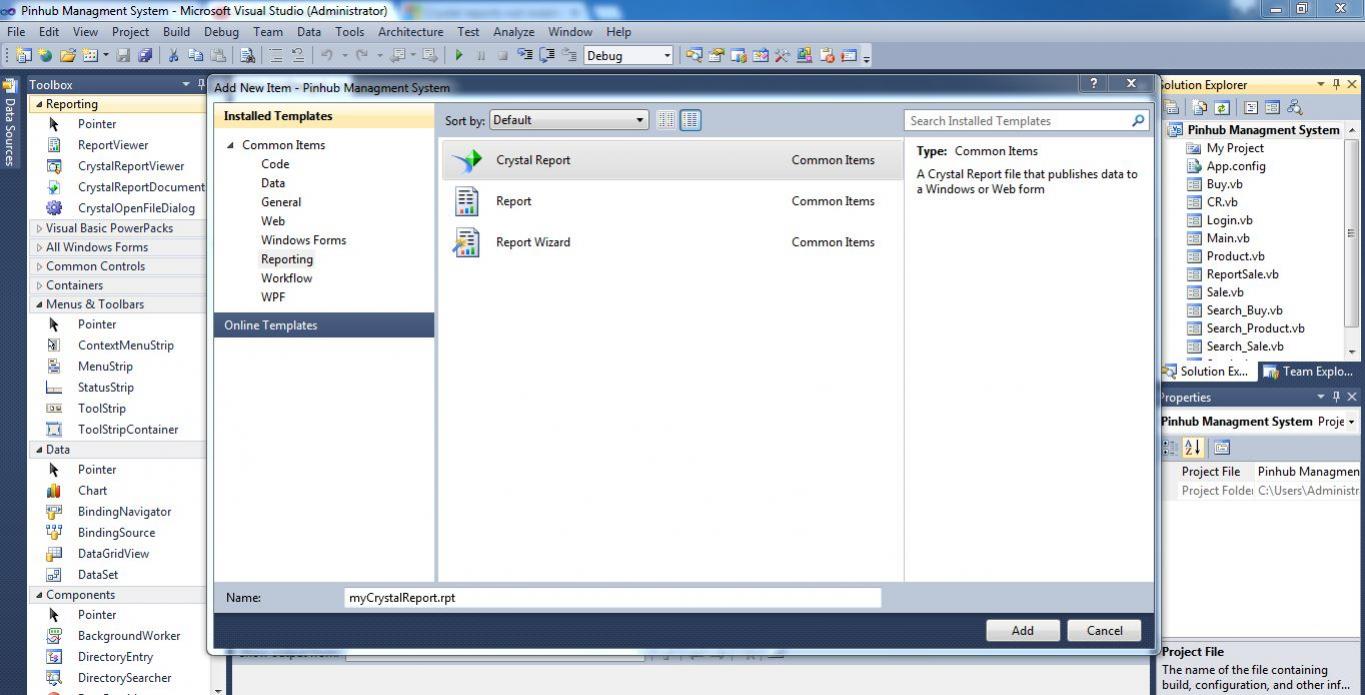This screenshot has width=1365, height=695.
Task: Click the BindingNavigator toolbox icon
Action: [55, 511]
